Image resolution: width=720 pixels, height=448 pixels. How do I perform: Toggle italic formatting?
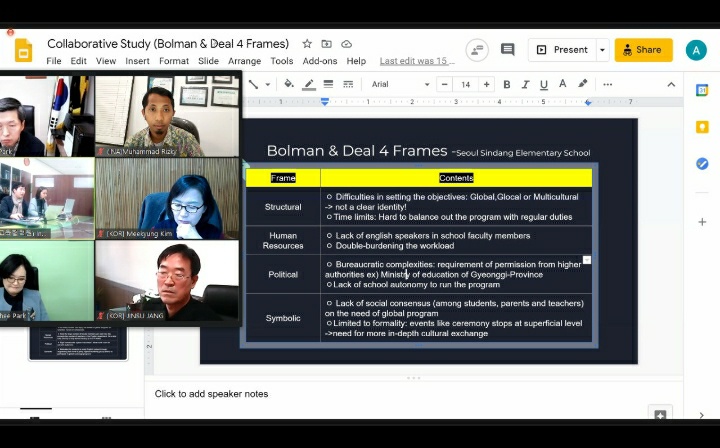pyautogui.click(x=525, y=84)
